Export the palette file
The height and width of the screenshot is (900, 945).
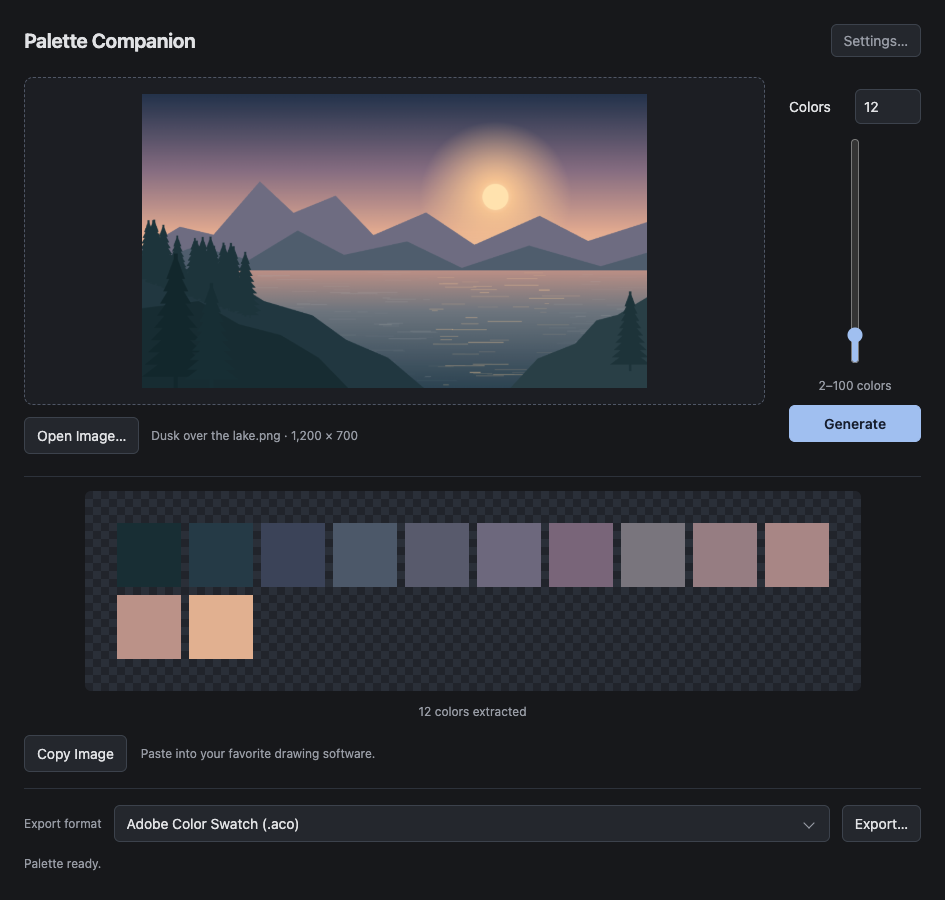pos(881,823)
